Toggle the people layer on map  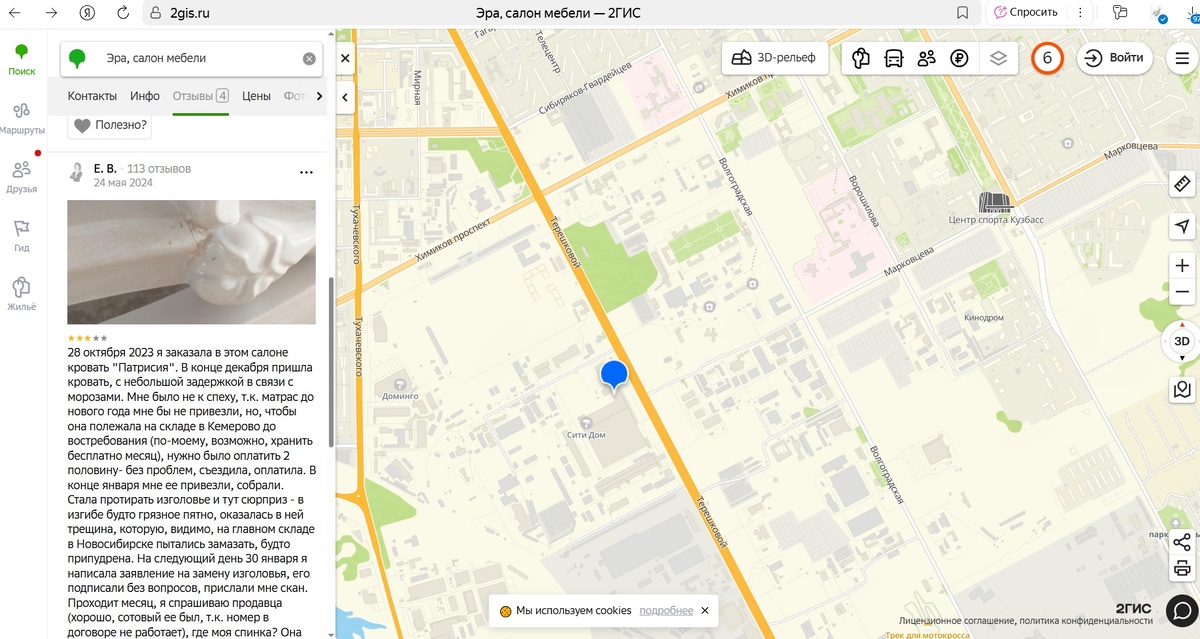(927, 58)
